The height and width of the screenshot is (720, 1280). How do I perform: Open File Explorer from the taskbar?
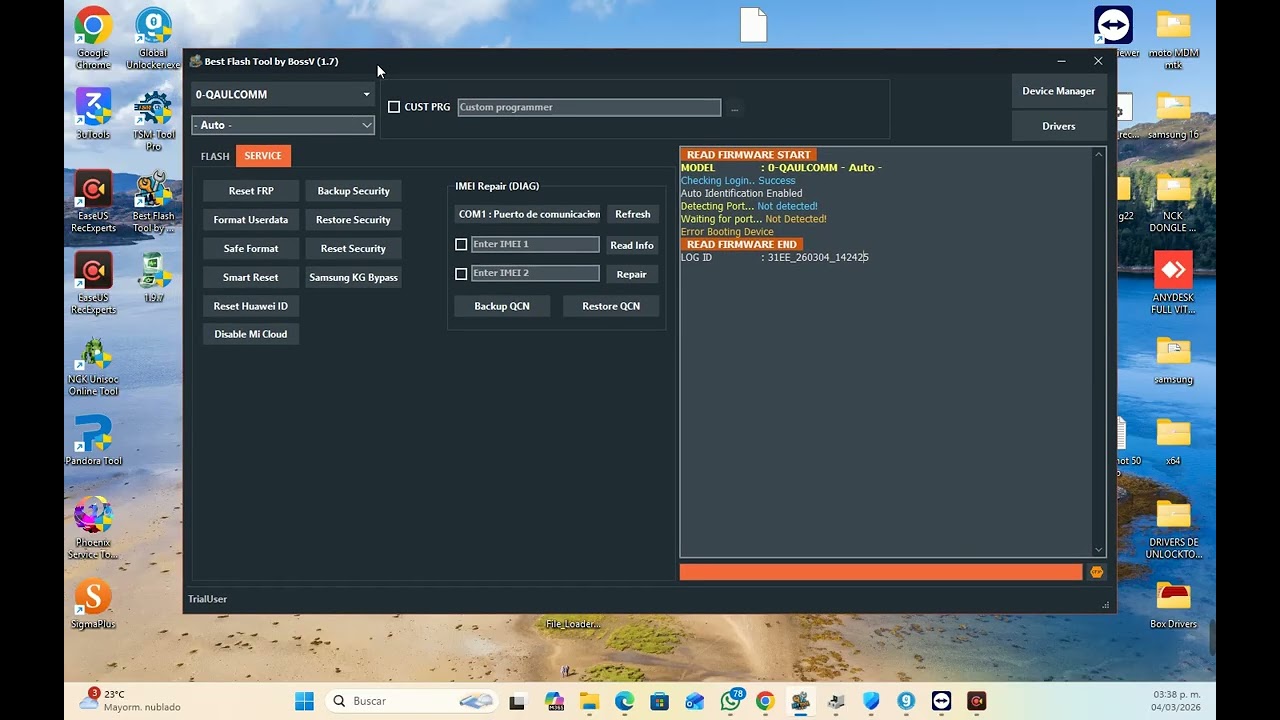click(x=589, y=701)
